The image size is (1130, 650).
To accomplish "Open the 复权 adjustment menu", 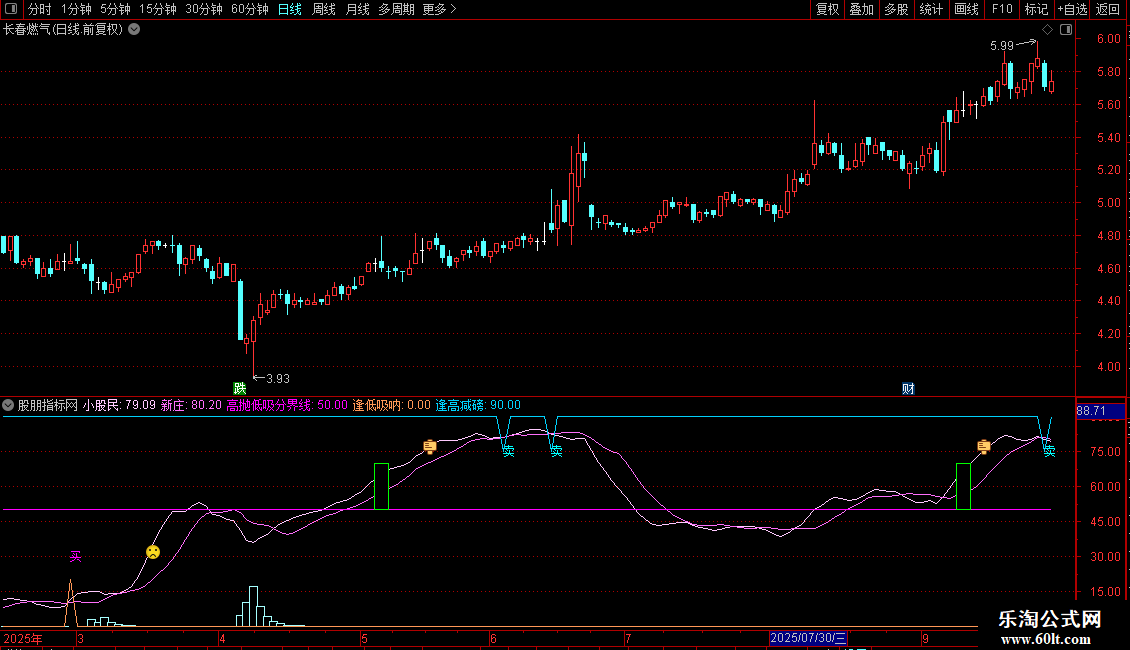I will click(827, 9).
